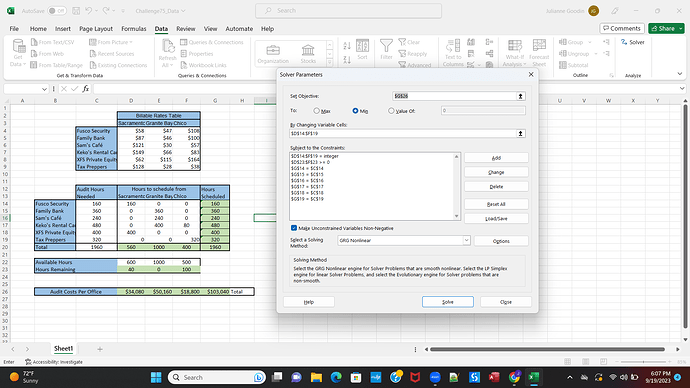Viewport: 690px width, 388px height.
Task: Click From Table/Range option
Action: point(56,65)
